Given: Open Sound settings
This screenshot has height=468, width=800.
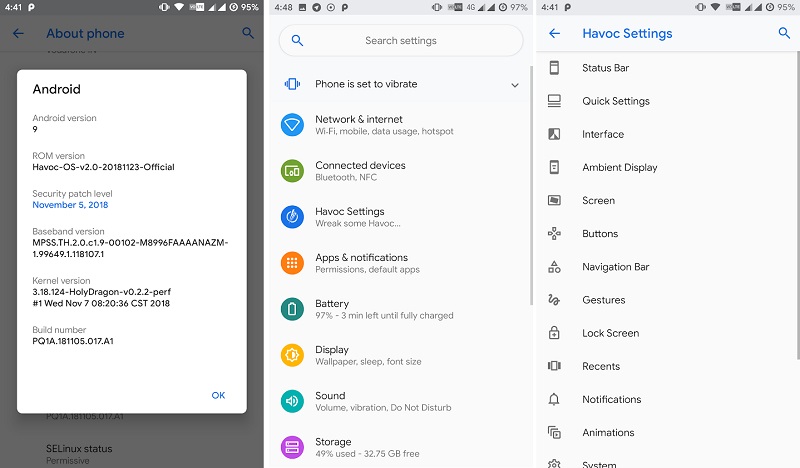Looking at the screenshot, I should (x=401, y=401).
